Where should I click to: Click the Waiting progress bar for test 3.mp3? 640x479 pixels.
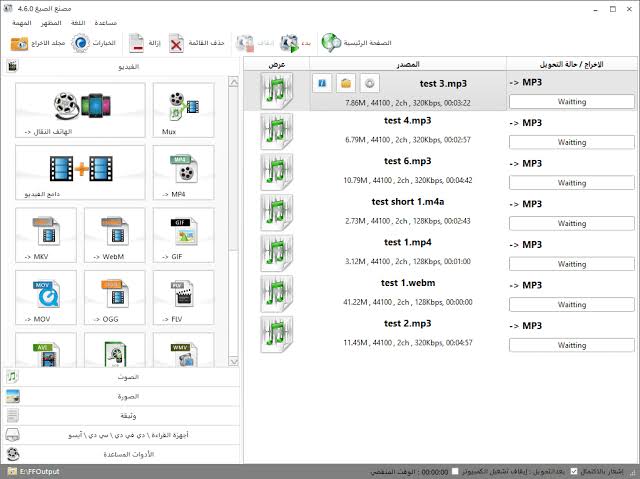click(572, 102)
